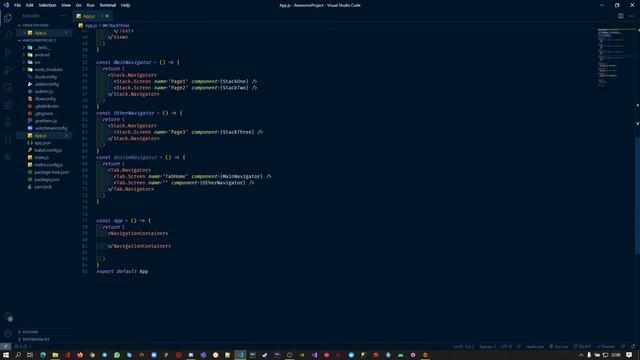Expand the ios folder
Image resolution: width=640 pixels, height=360 pixels.
(45, 62)
